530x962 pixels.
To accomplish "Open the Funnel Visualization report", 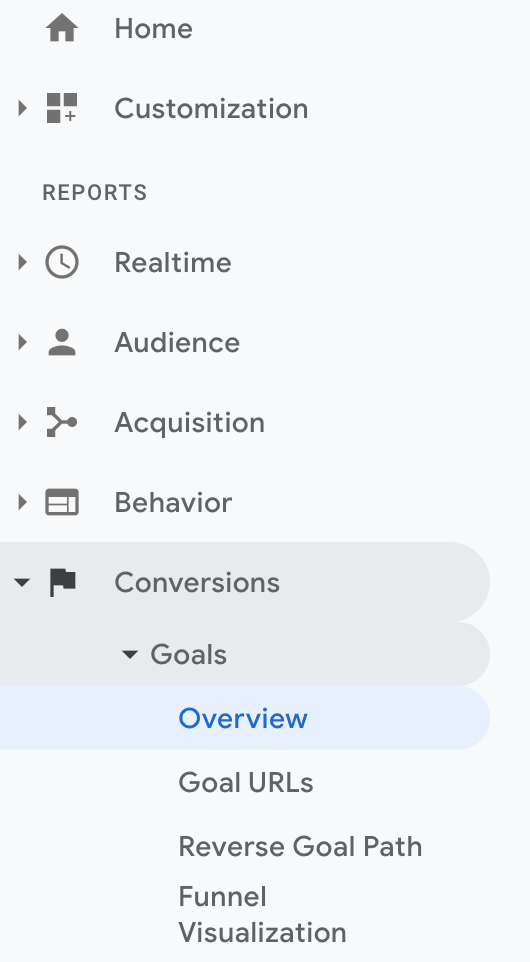I will tap(263, 915).
